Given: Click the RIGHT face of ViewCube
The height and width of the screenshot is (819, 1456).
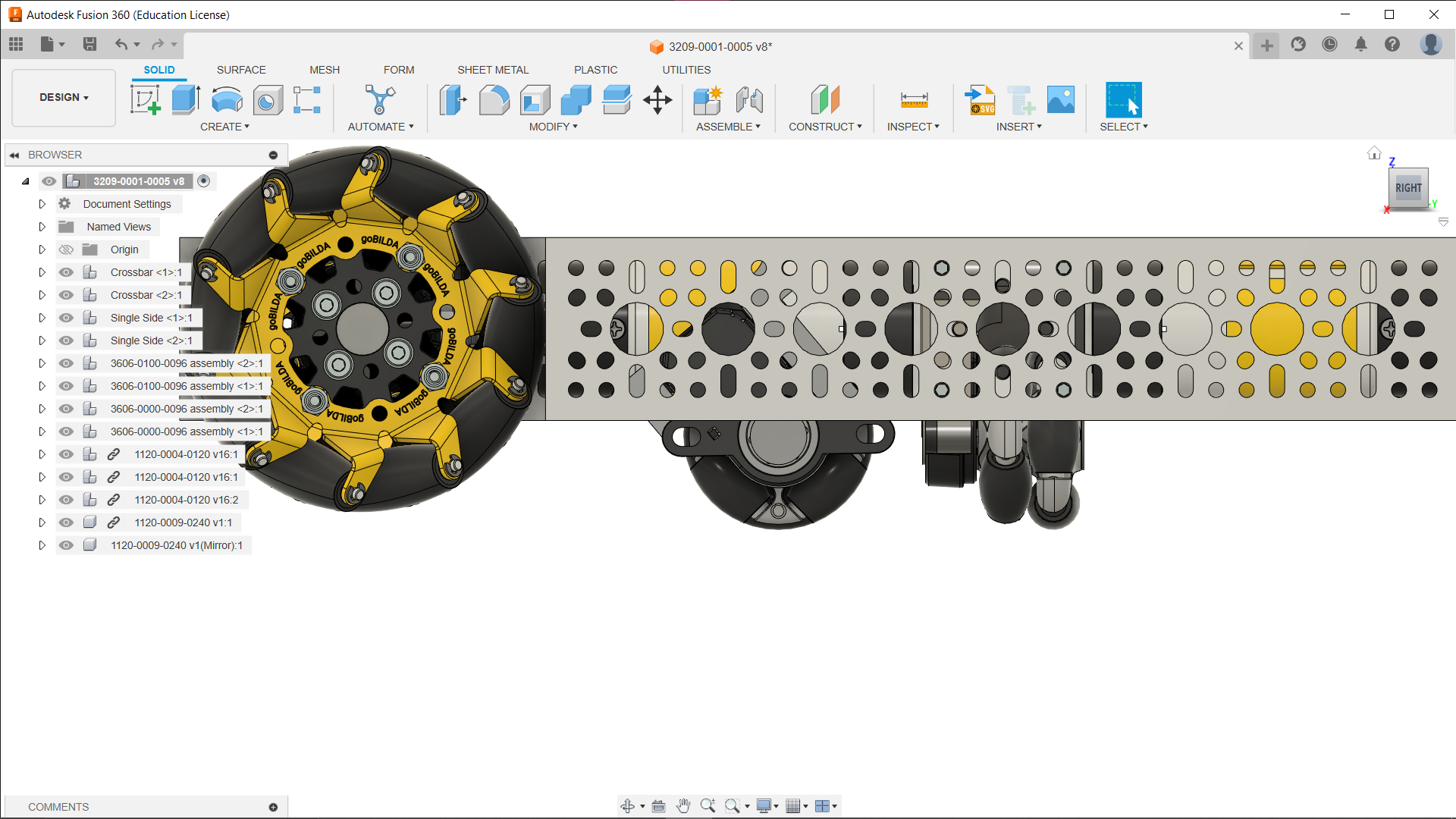Looking at the screenshot, I should pos(1408,188).
